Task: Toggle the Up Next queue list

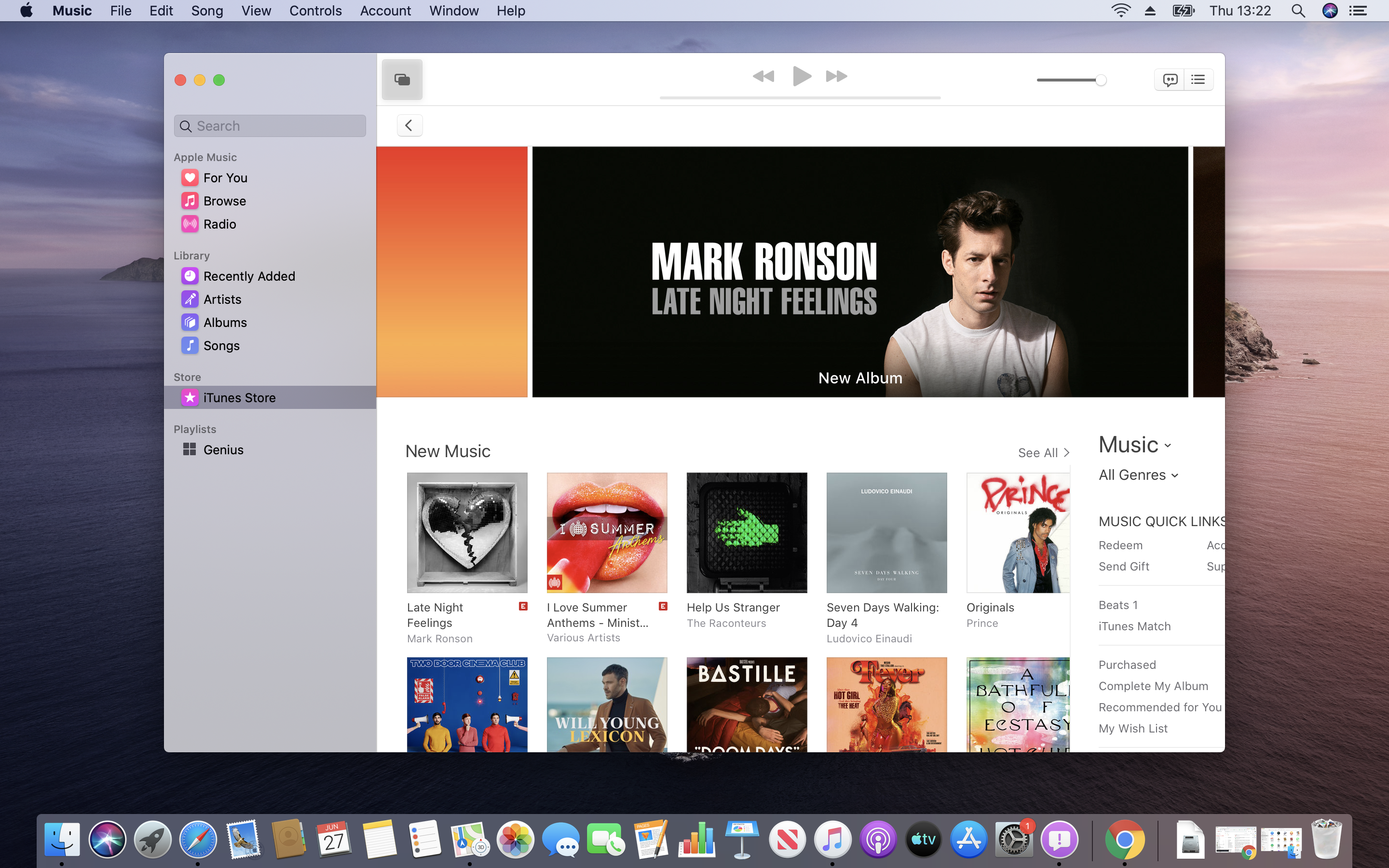Action: click(1198, 80)
